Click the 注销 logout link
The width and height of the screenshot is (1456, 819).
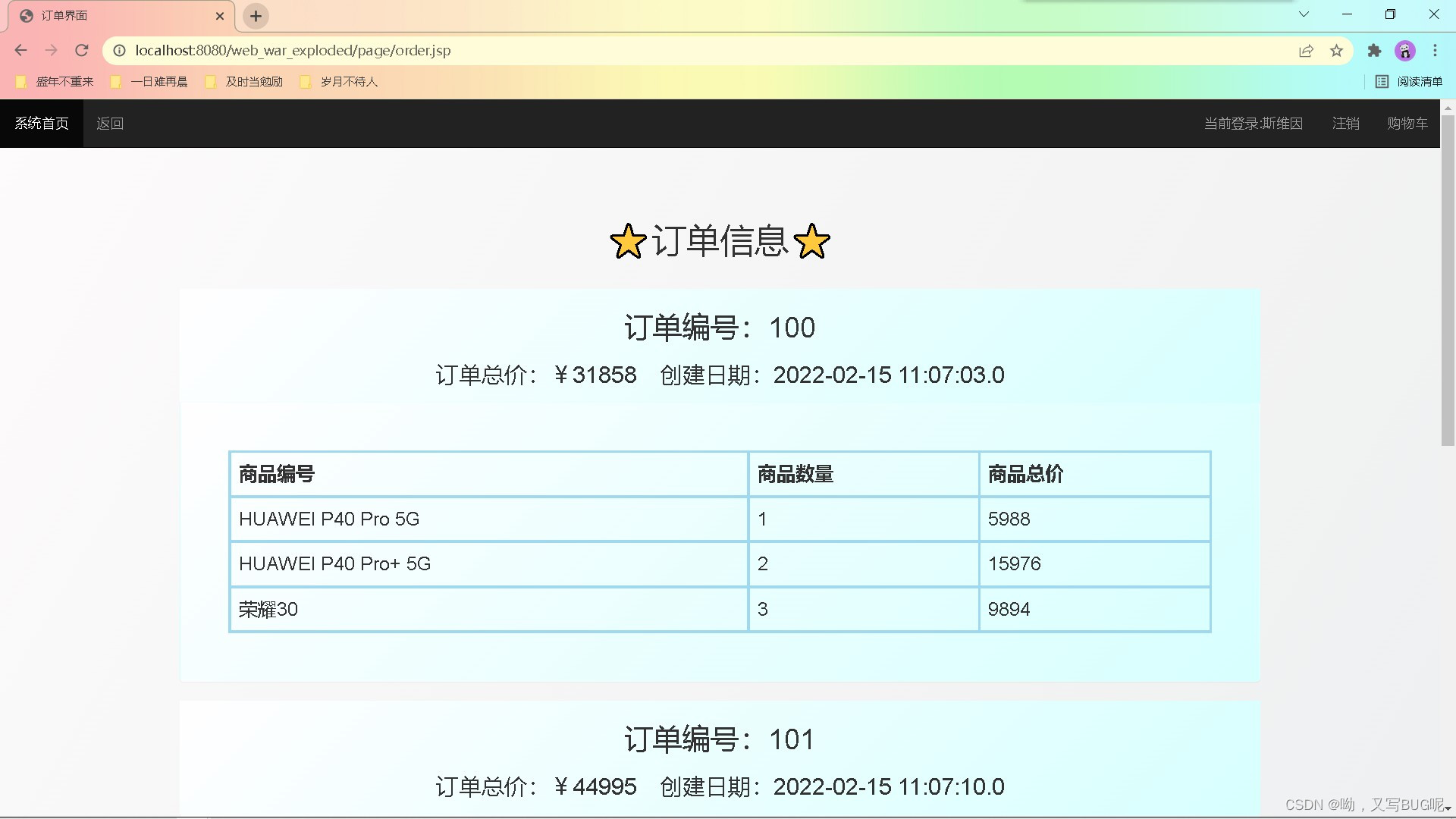(1345, 124)
